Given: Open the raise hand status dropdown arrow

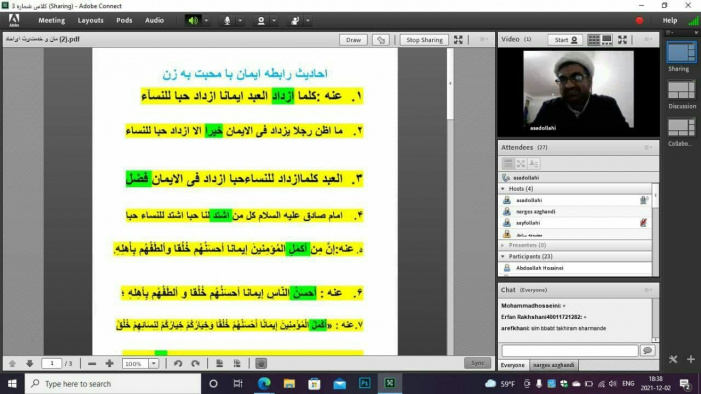Looking at the screenshot, I should [308, 21].
